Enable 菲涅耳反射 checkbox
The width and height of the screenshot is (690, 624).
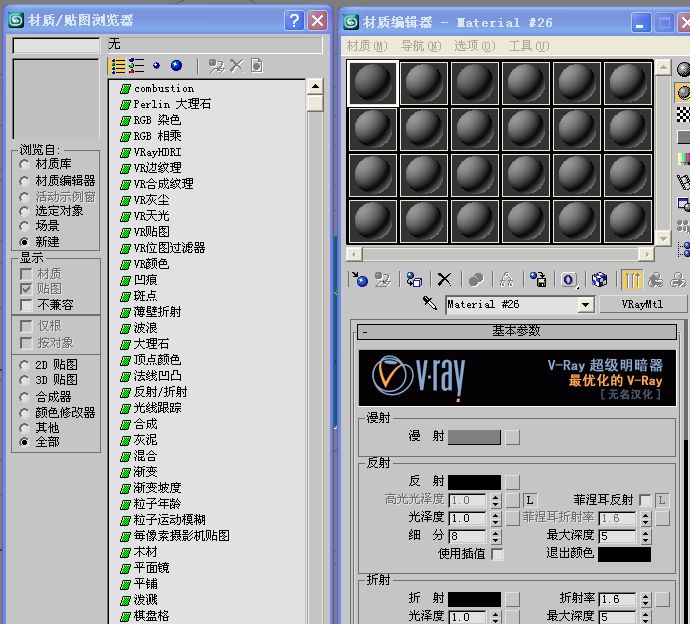[645, 500]
